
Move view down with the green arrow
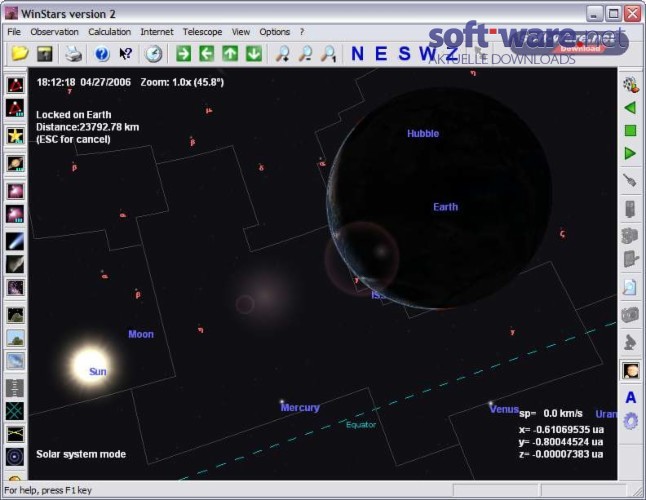(254, 54)
